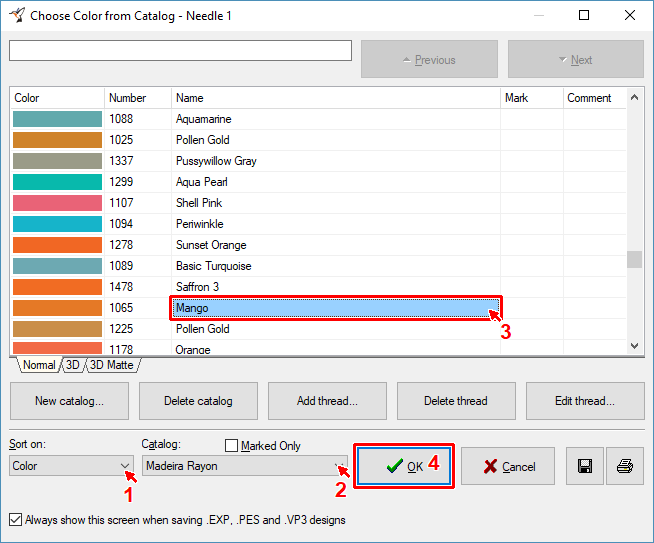Click Edit thread button
This screenshot has width=654, height=543.
pyautogui.click(x=585, y=401)
